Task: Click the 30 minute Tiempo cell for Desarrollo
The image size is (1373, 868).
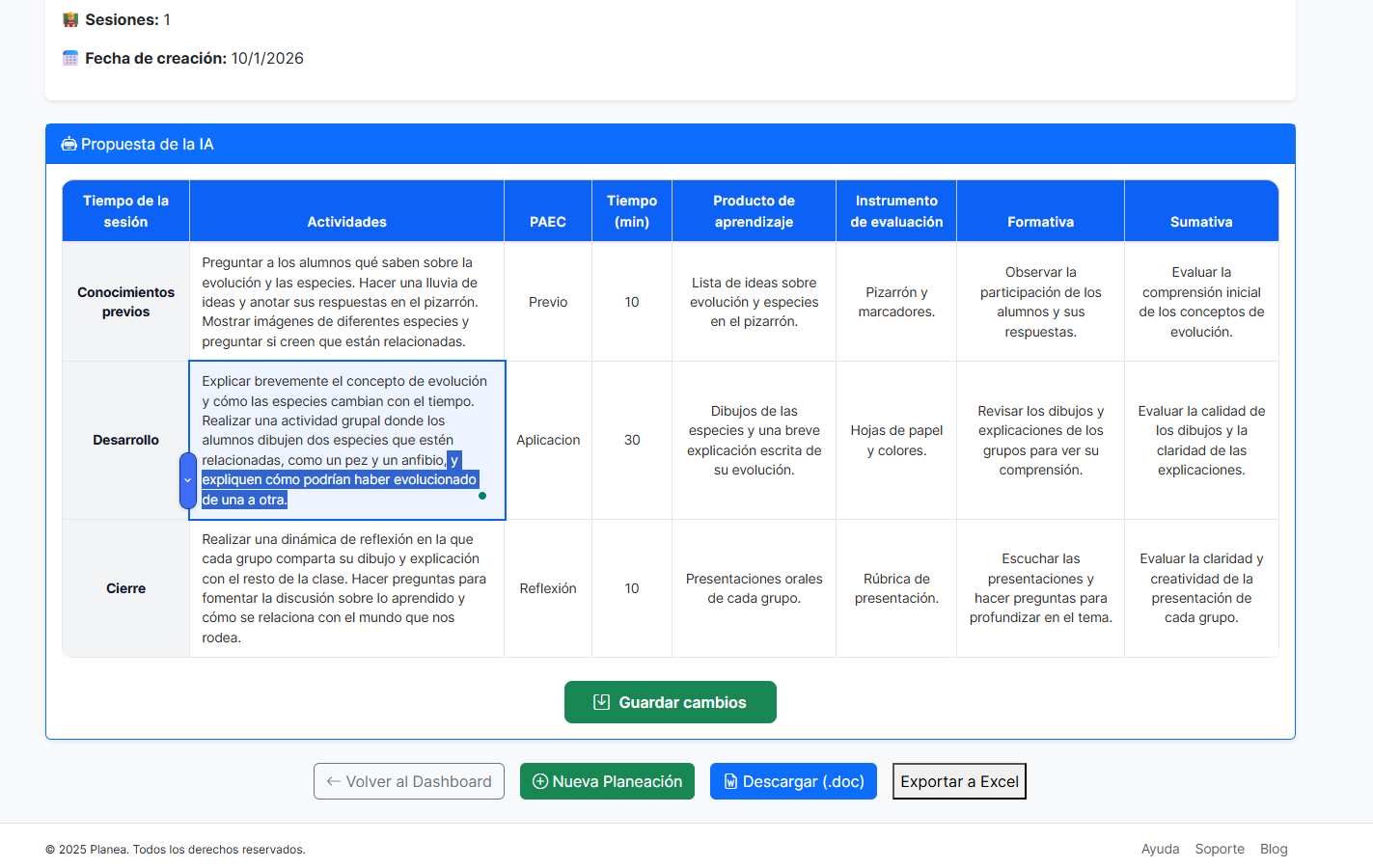Action: tap(632, 441)
